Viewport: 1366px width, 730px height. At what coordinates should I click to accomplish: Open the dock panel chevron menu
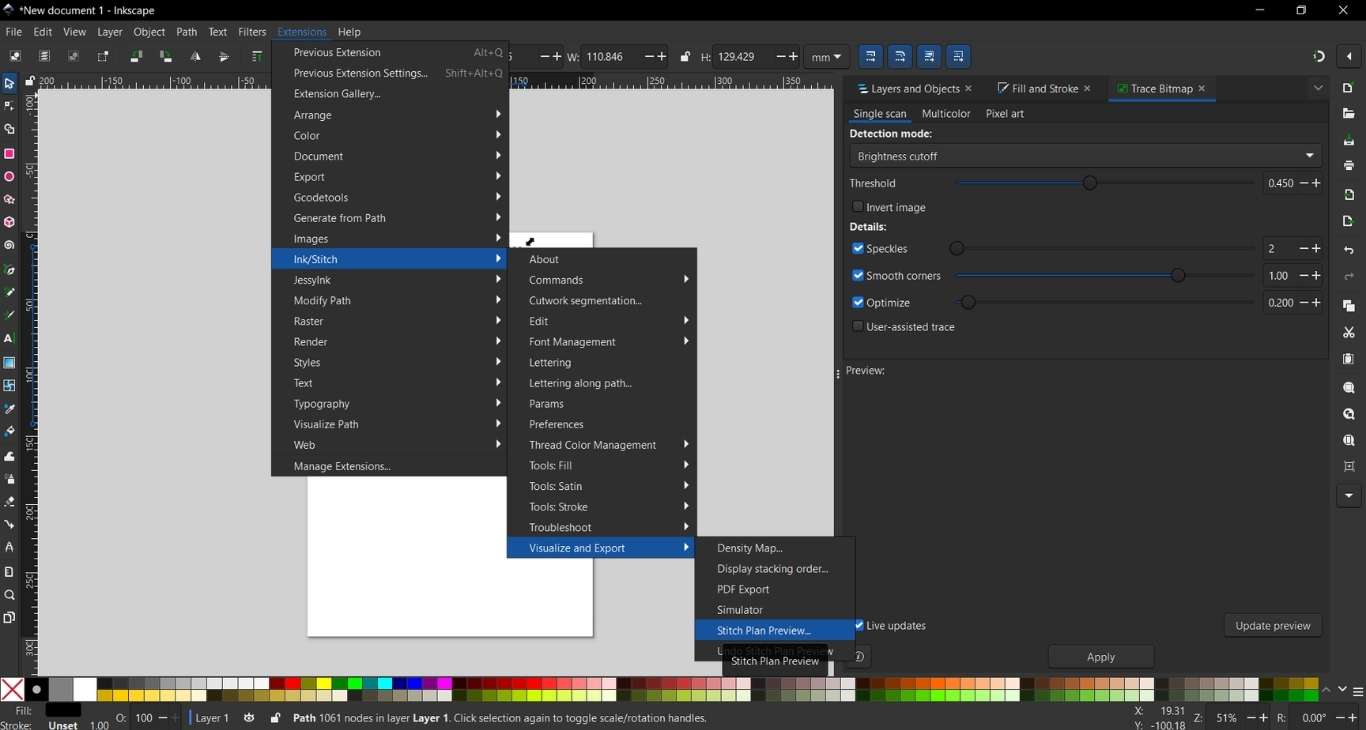pos(1319,89)
